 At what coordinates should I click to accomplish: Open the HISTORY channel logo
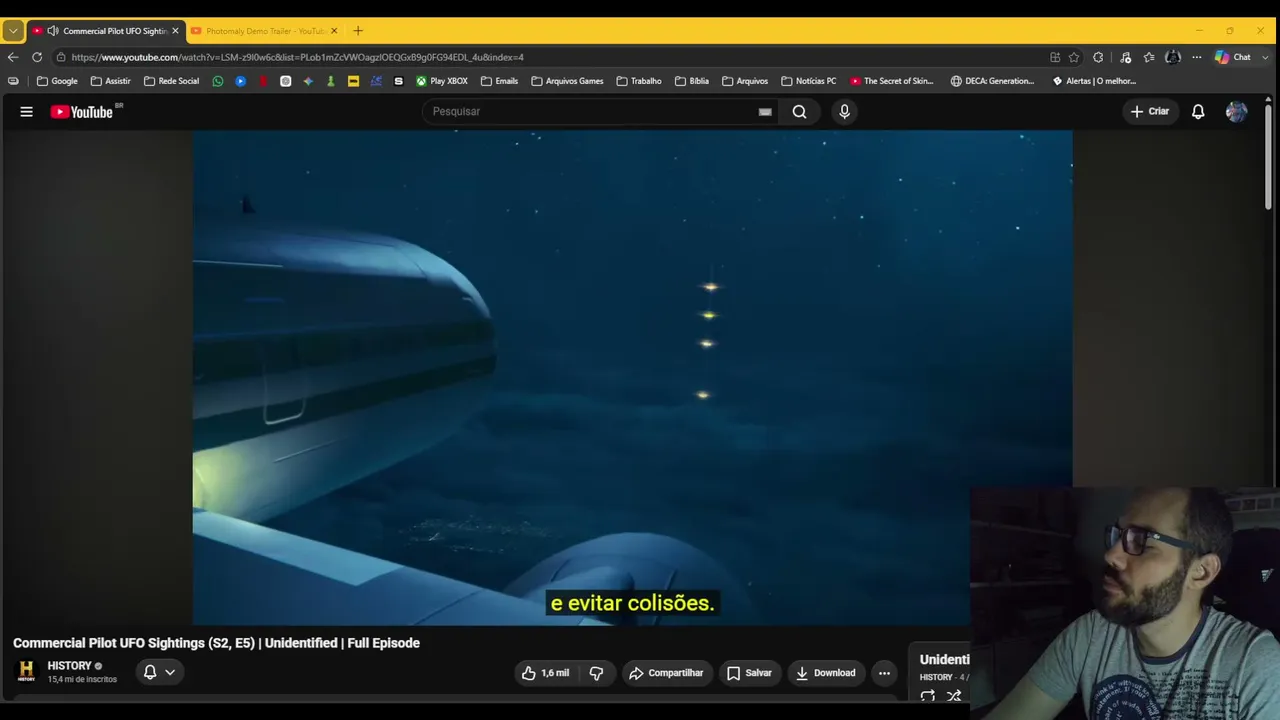pos(27,672)
